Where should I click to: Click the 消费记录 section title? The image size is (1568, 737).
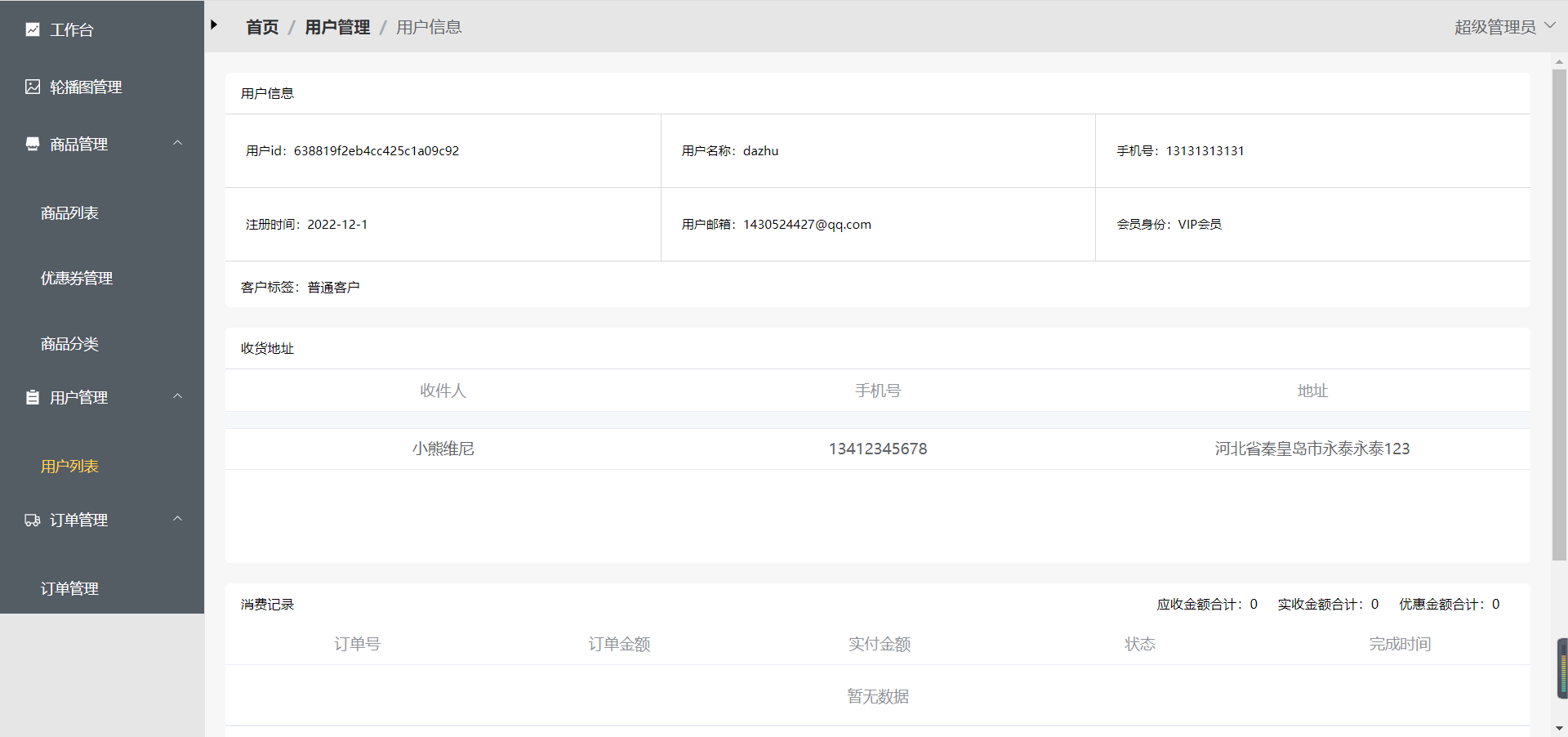pos(267,605)
